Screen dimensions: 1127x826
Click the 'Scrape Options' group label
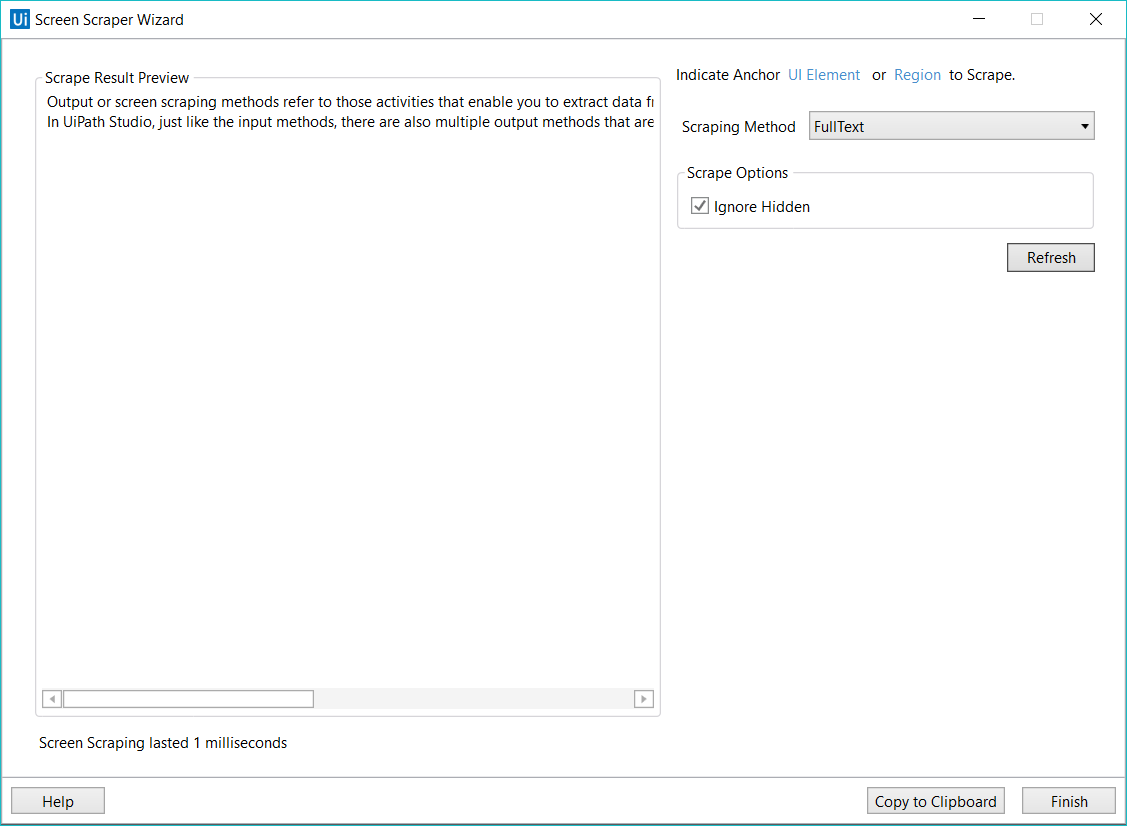click(737, 173)
